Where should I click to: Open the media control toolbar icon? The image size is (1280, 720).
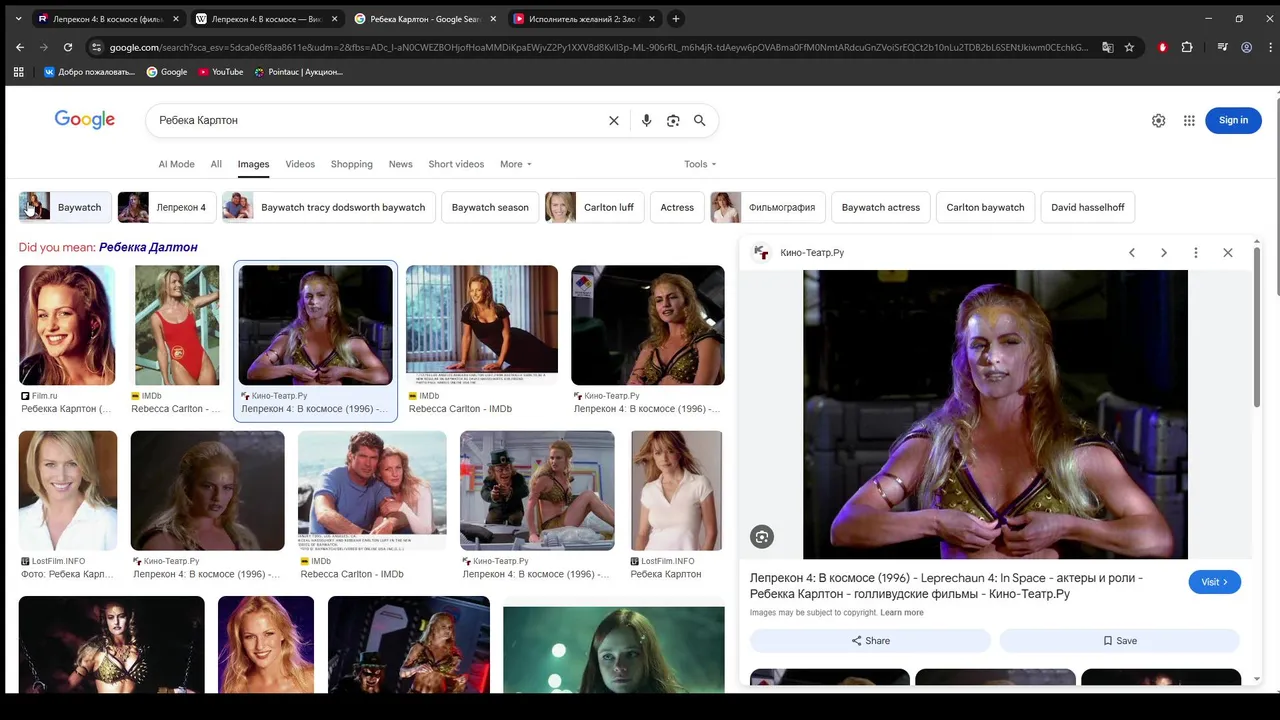tap(1222, 47)
